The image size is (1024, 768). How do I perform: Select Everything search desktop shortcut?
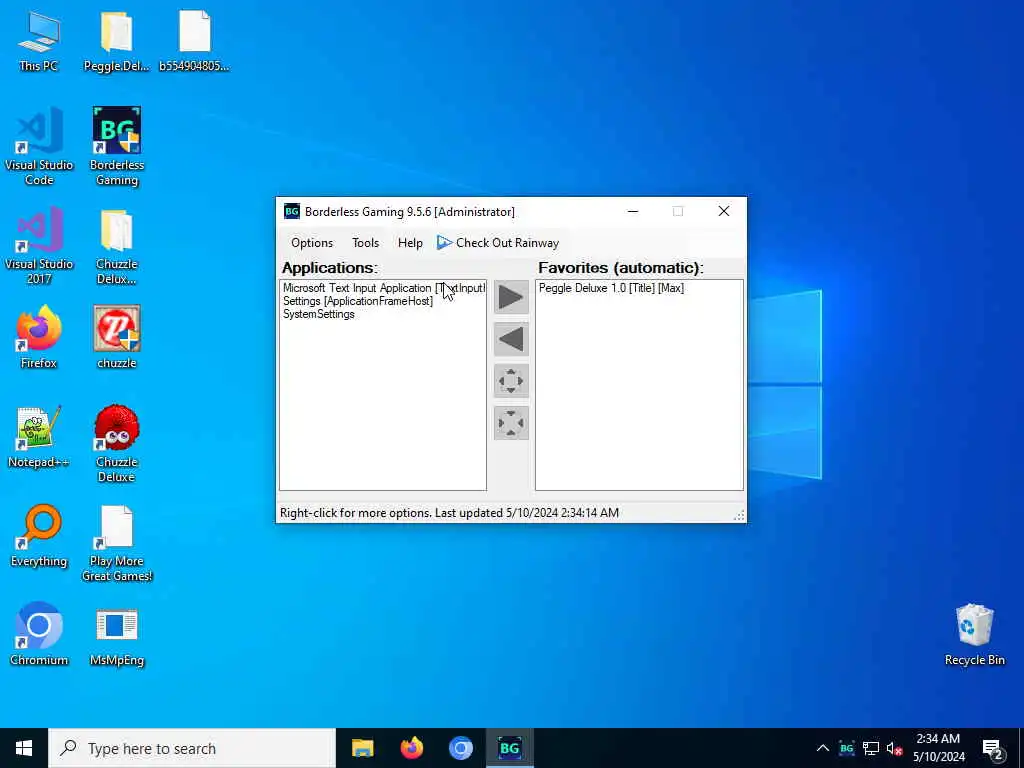coord(39,536)
